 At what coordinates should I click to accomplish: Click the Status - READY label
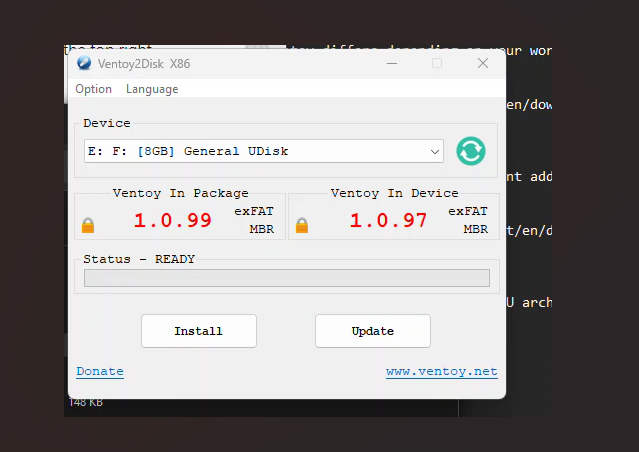point(139,259)
